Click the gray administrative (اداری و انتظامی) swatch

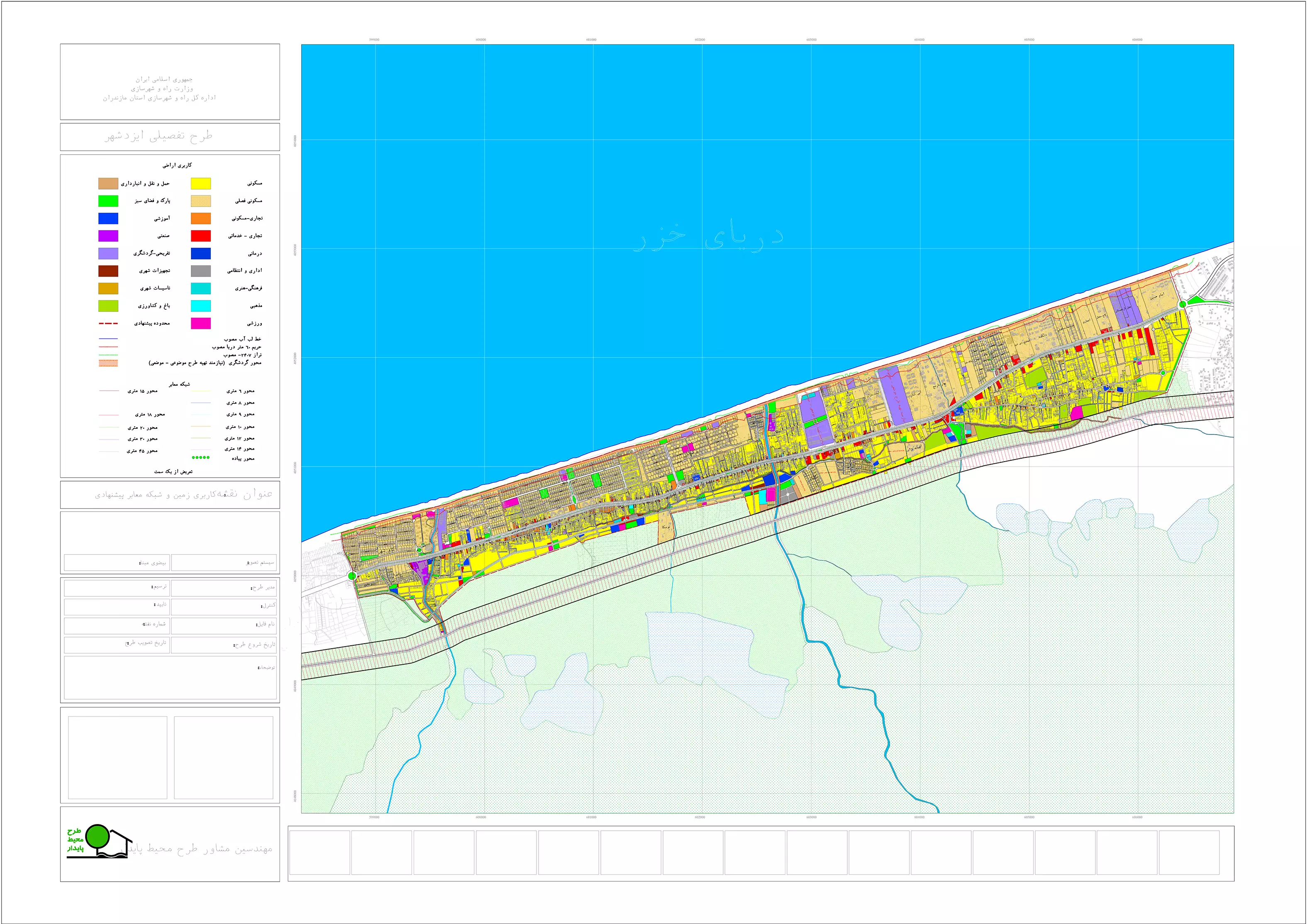200,271
